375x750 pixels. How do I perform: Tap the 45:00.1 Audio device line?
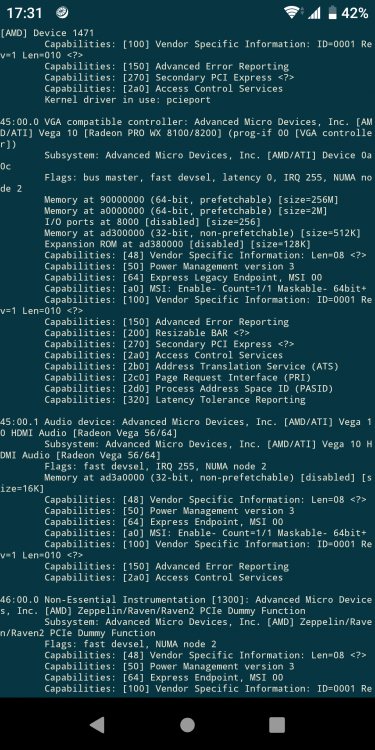186,427
